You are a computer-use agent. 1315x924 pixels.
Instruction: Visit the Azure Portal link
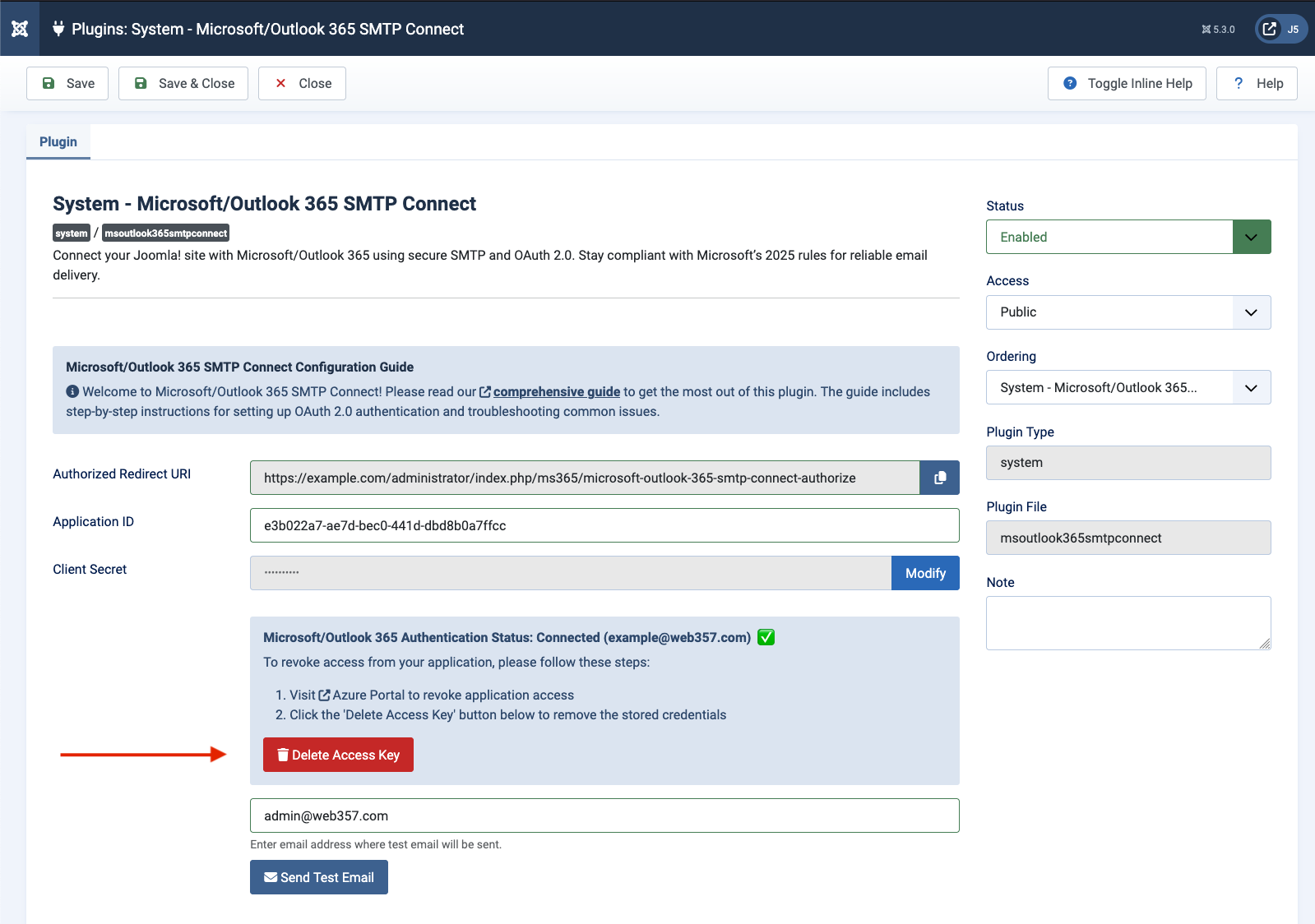click(x=368, y=695)
